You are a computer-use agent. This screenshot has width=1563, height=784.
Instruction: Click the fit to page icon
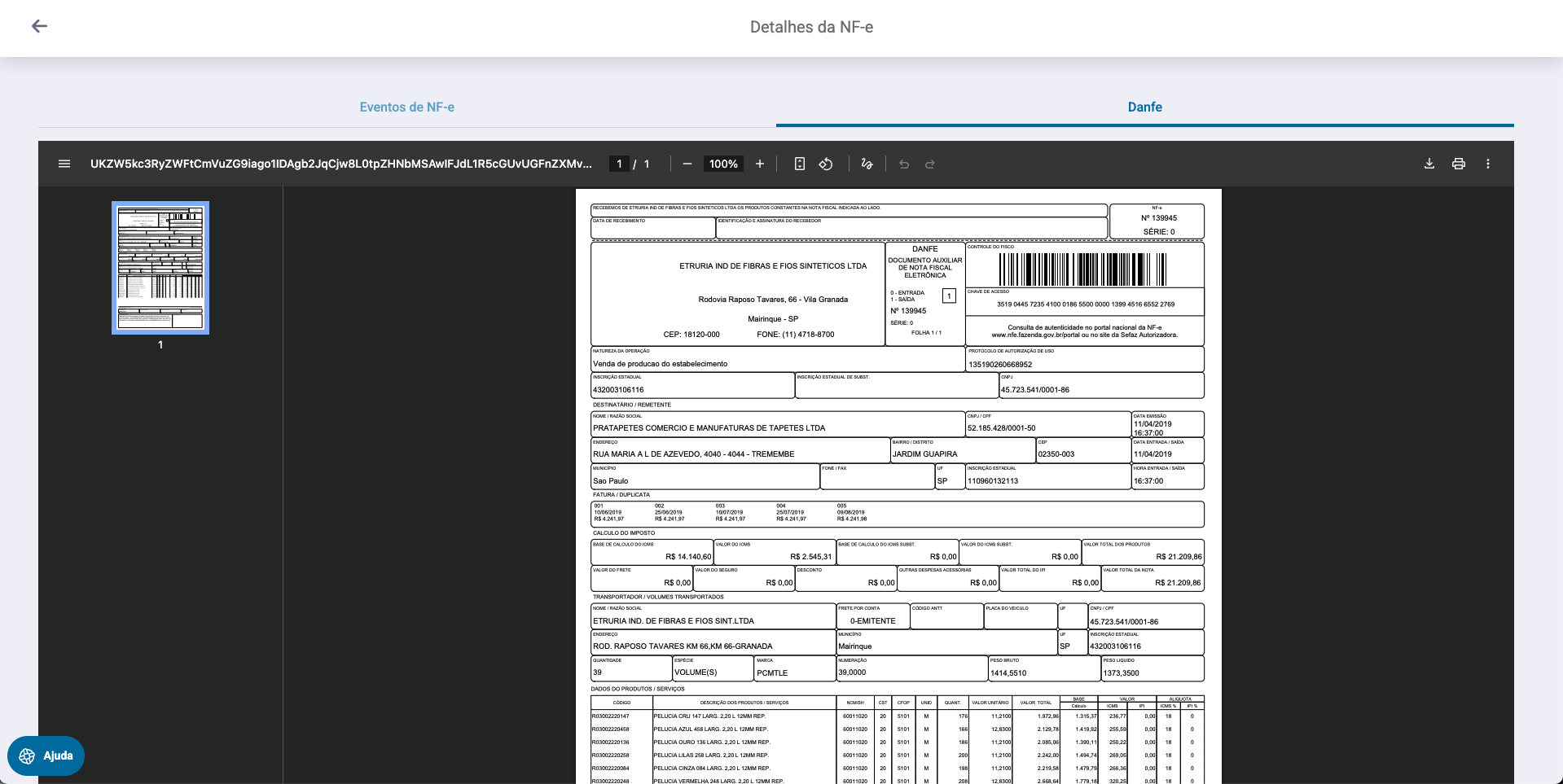coord(799,164)
